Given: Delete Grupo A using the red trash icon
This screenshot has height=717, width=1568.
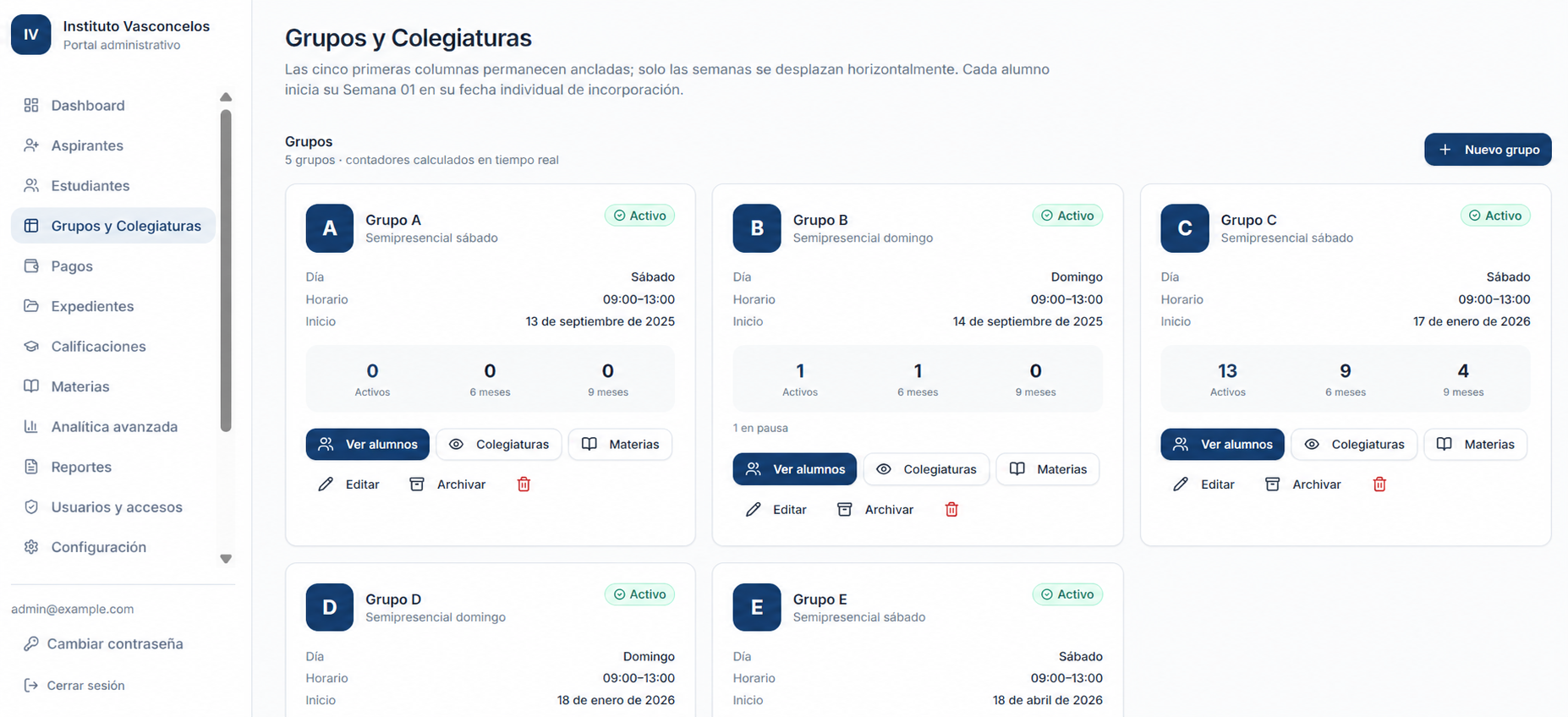Looking at the screenshot, I should (524, 484).
